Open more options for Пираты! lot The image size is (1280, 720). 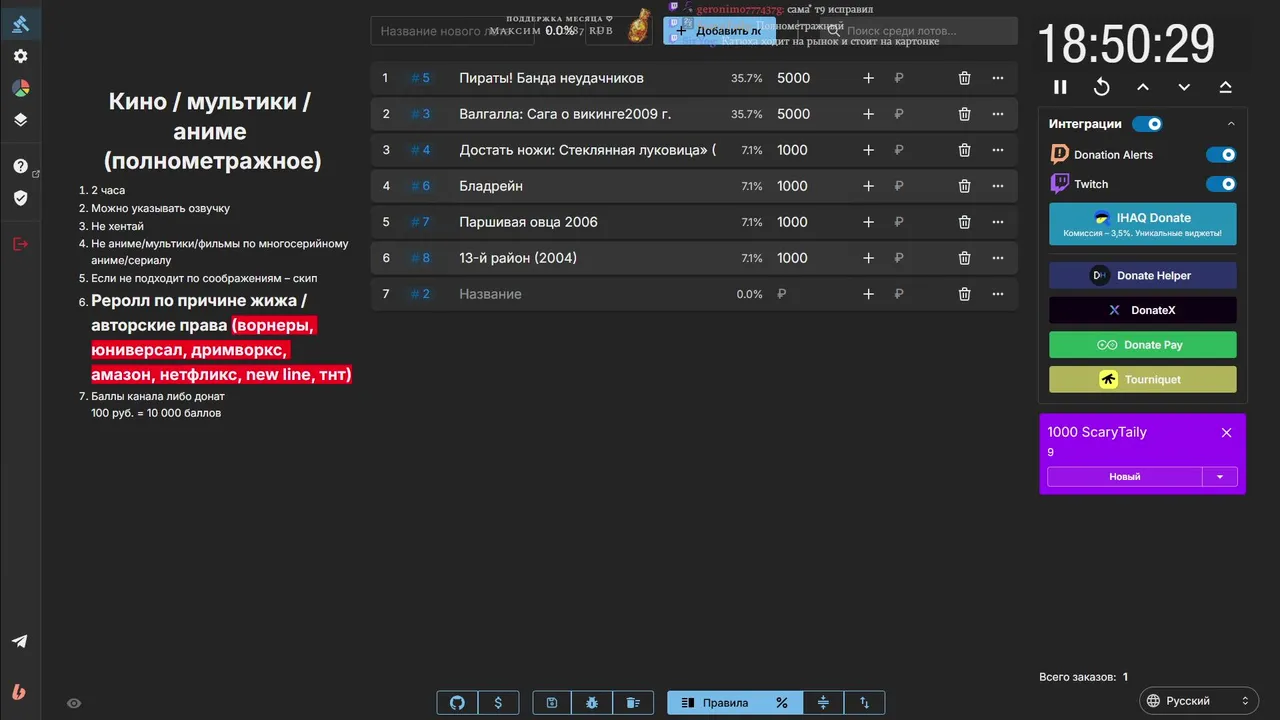tap(998, 78)
